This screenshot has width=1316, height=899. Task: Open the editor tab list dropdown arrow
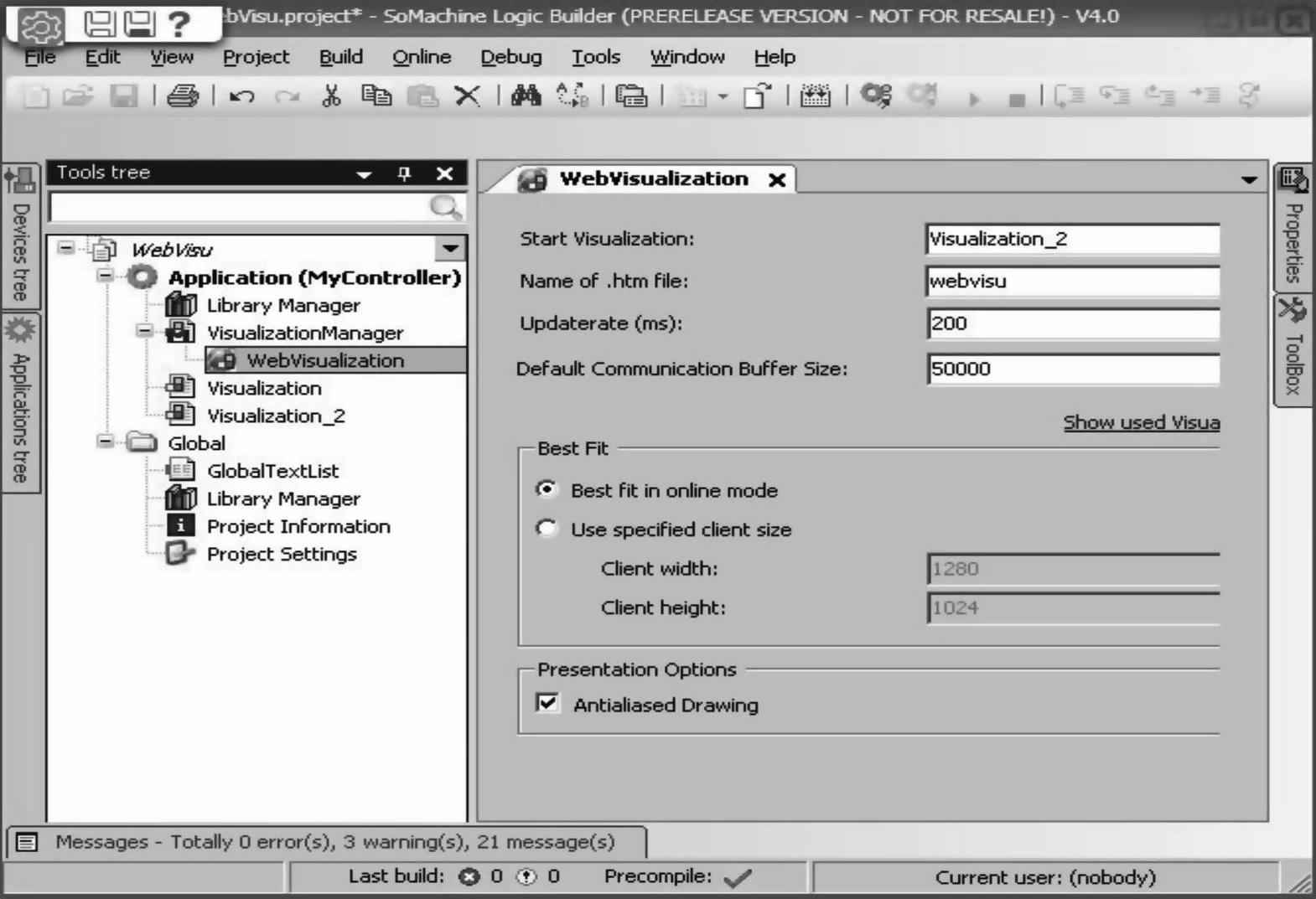[x=1249, y=179]
